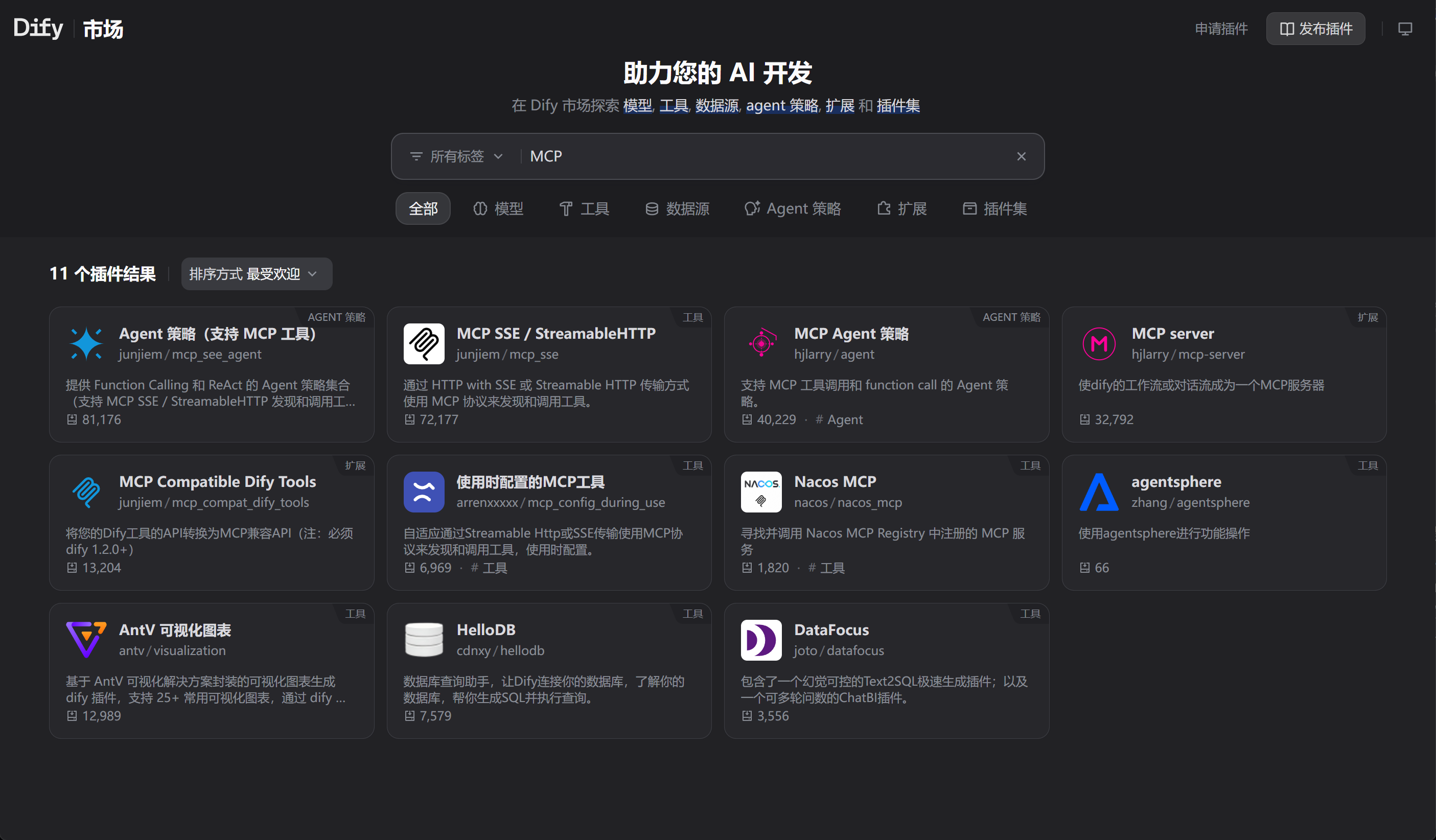Click the 模型 link in the subtitle

click(x=637, y=105)
